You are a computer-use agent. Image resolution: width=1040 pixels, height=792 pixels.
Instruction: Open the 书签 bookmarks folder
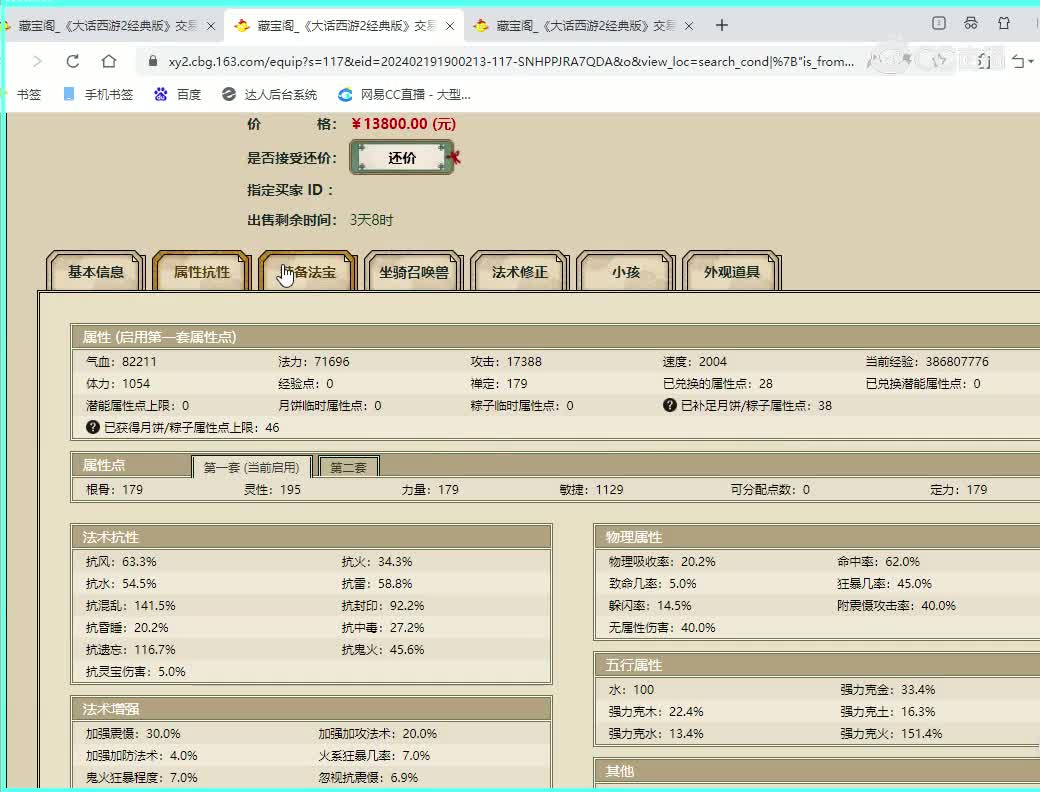pos(29,95)
